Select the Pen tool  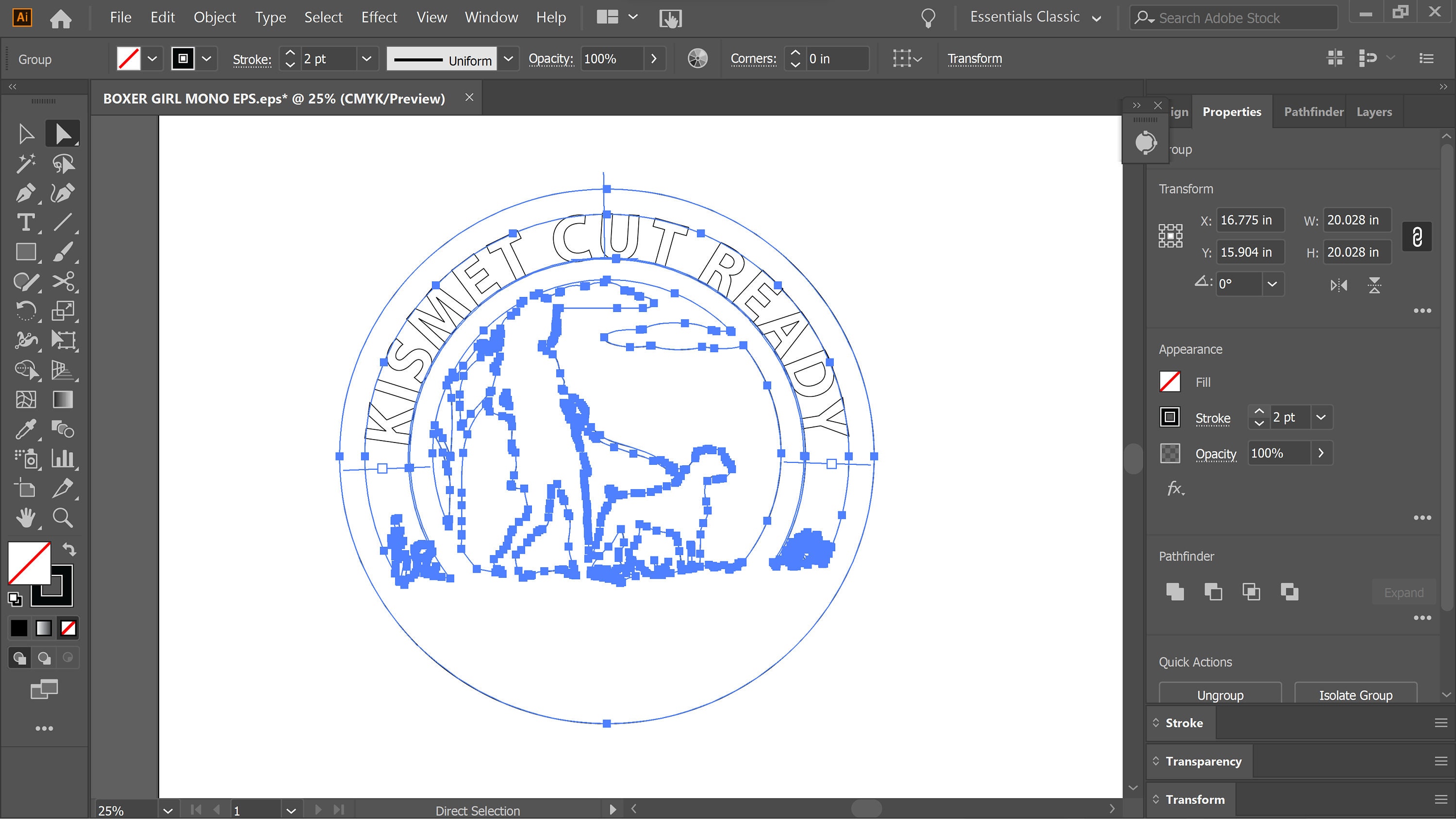26,193
